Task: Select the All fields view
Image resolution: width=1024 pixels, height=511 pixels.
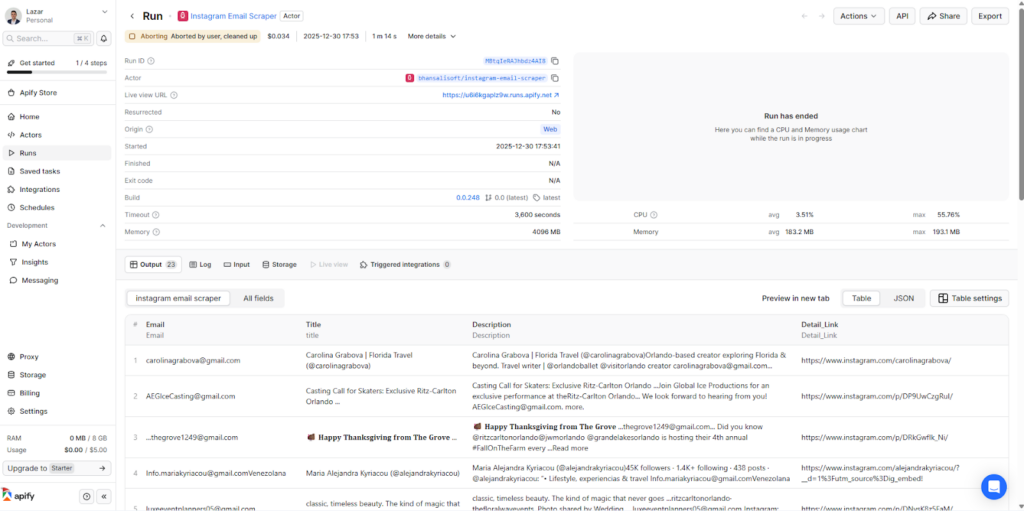Action: click(258, 298)
